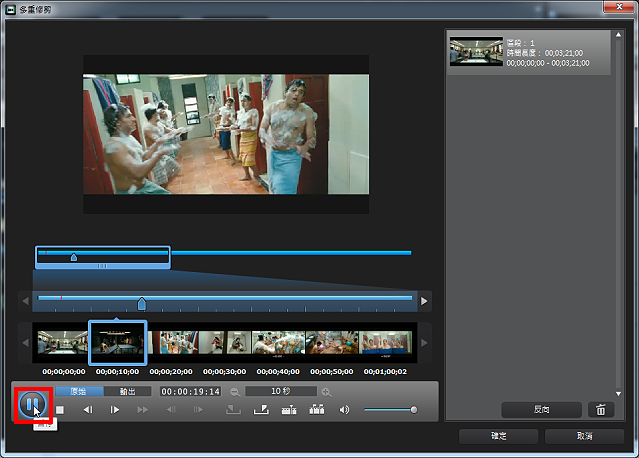
Task: Mute the volume speaker icon
Action: [x=344, y=410]
